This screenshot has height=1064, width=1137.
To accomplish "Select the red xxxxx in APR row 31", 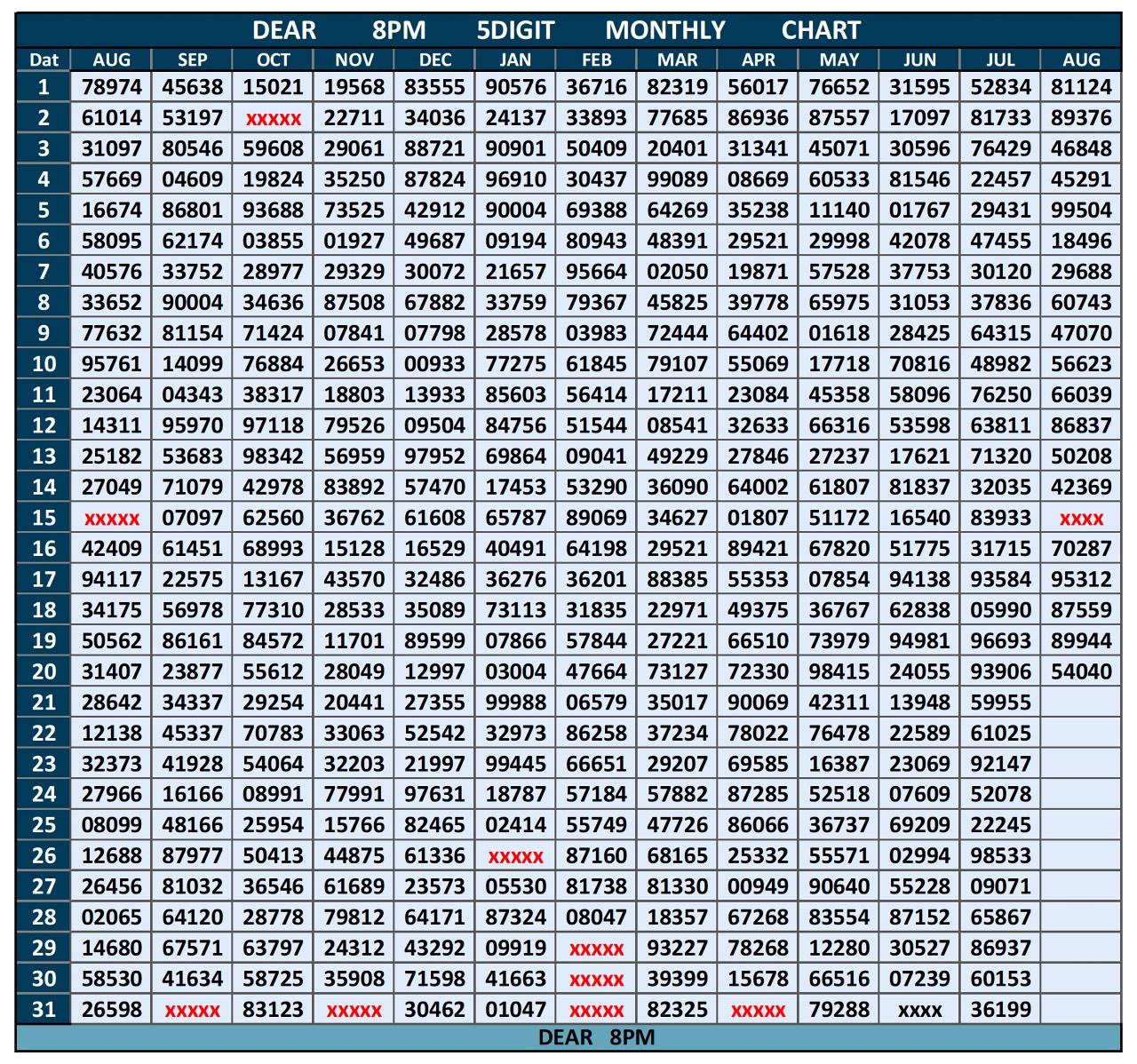I will click(758, 1011).
